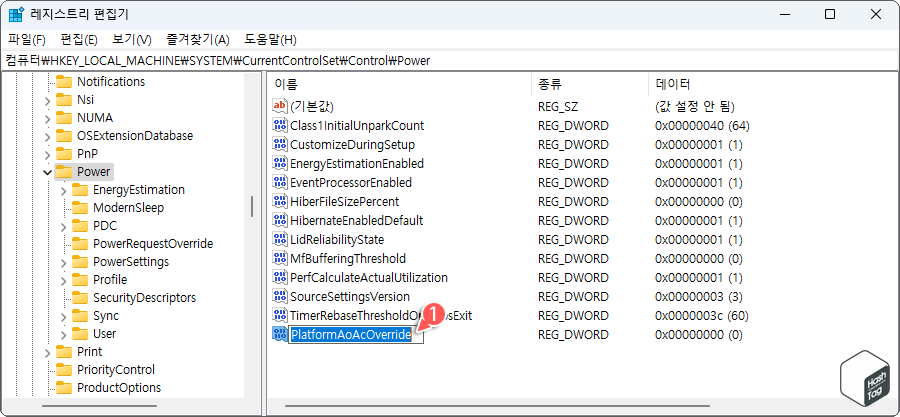Expand the PnP key
This screenshot has width=900, height=417.
[48, 154]
